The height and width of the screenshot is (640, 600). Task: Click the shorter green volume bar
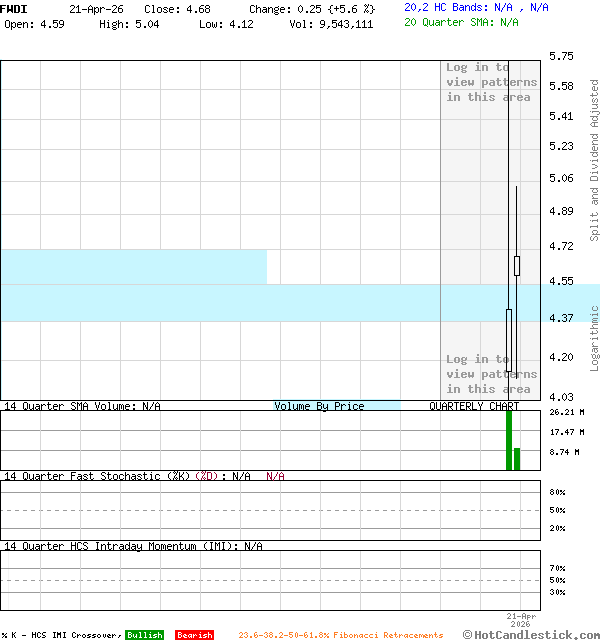click(517, 458)
